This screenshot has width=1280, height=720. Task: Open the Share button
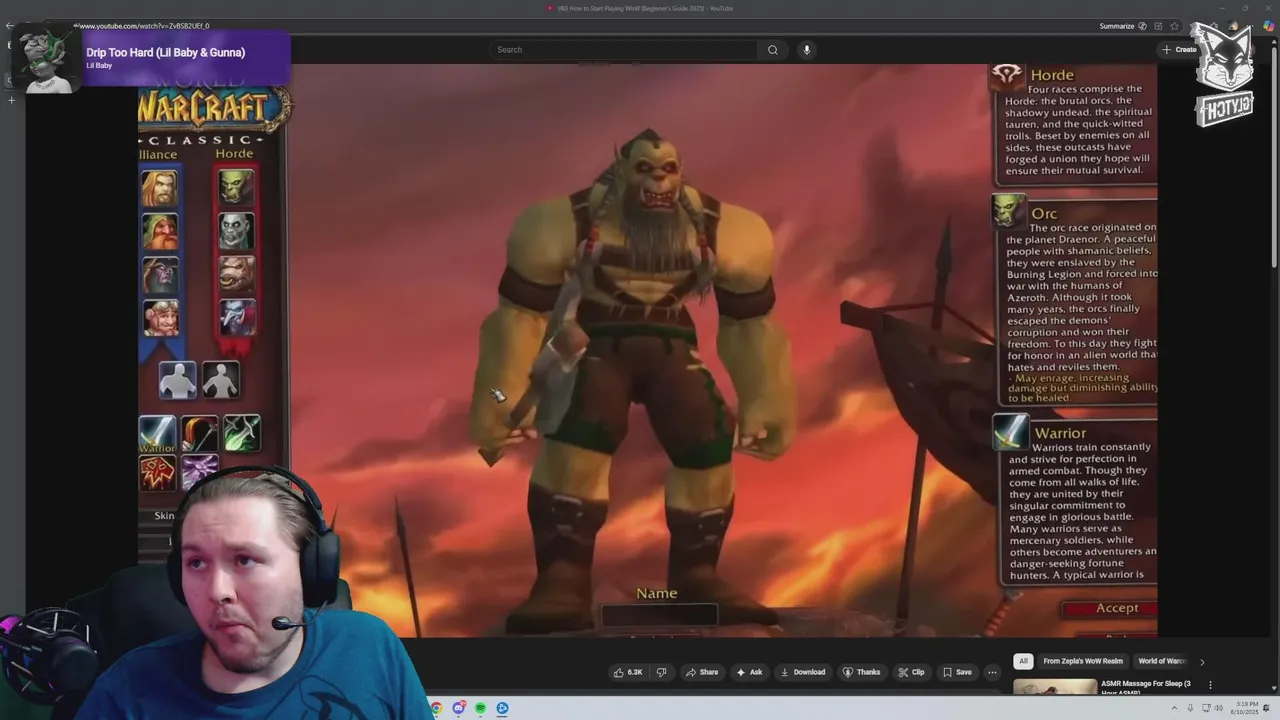[x=702, y=672]
